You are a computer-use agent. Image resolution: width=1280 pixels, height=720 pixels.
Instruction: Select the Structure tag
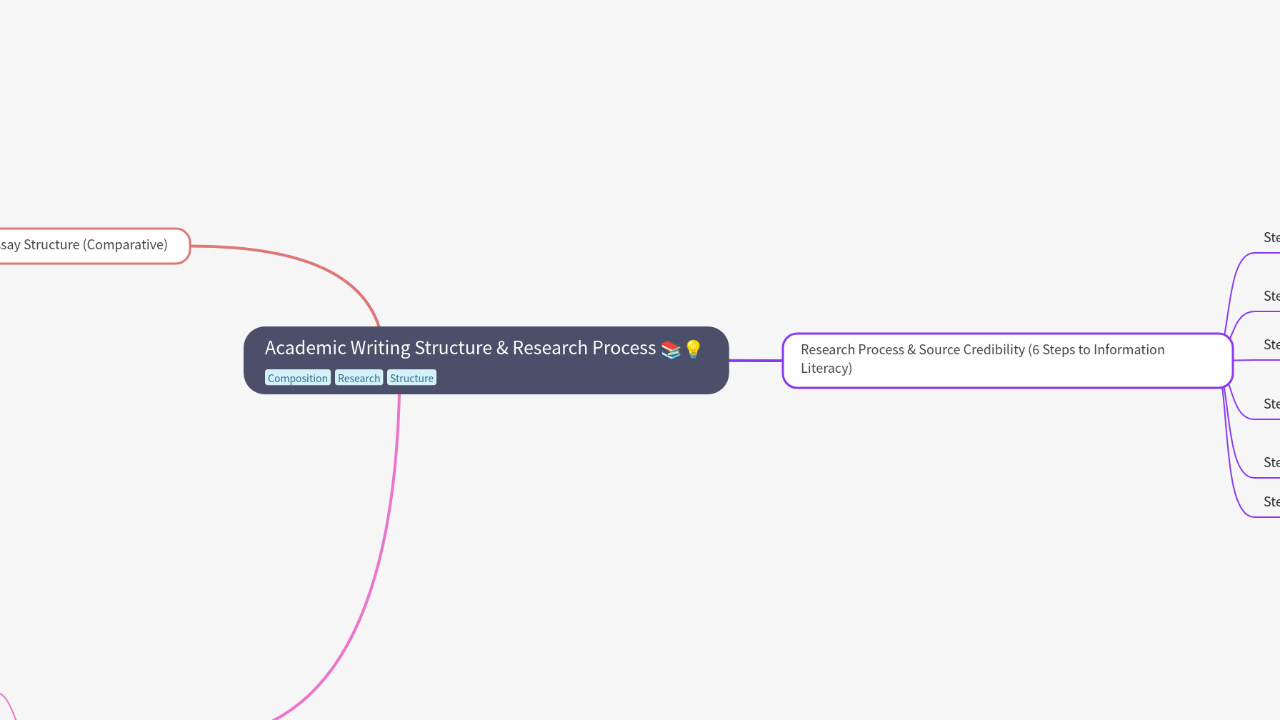pos(412,378)
